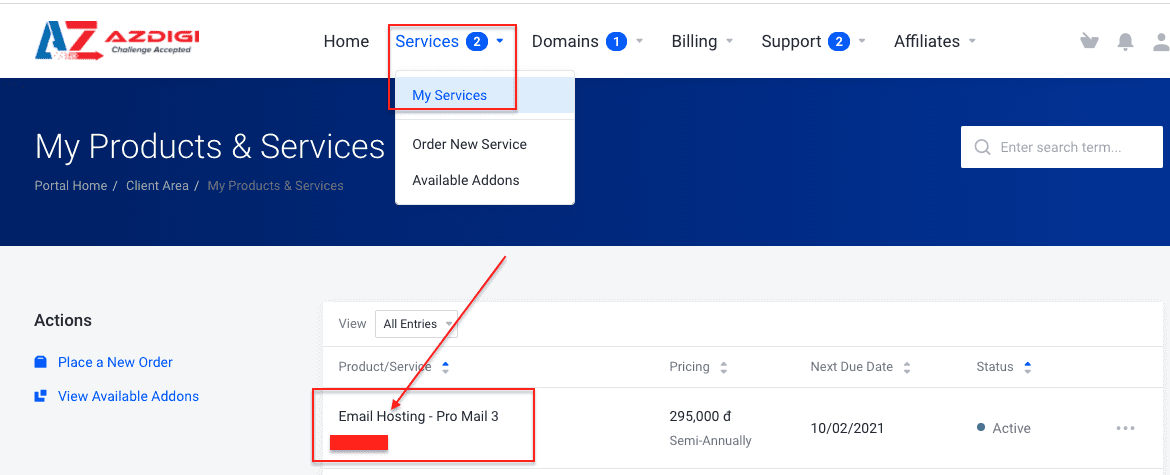Image resolution: width=1170 pixels, height=475 pixels.
Task: Expand the Domains dropdown menu
Action: (x=587, y=41)
